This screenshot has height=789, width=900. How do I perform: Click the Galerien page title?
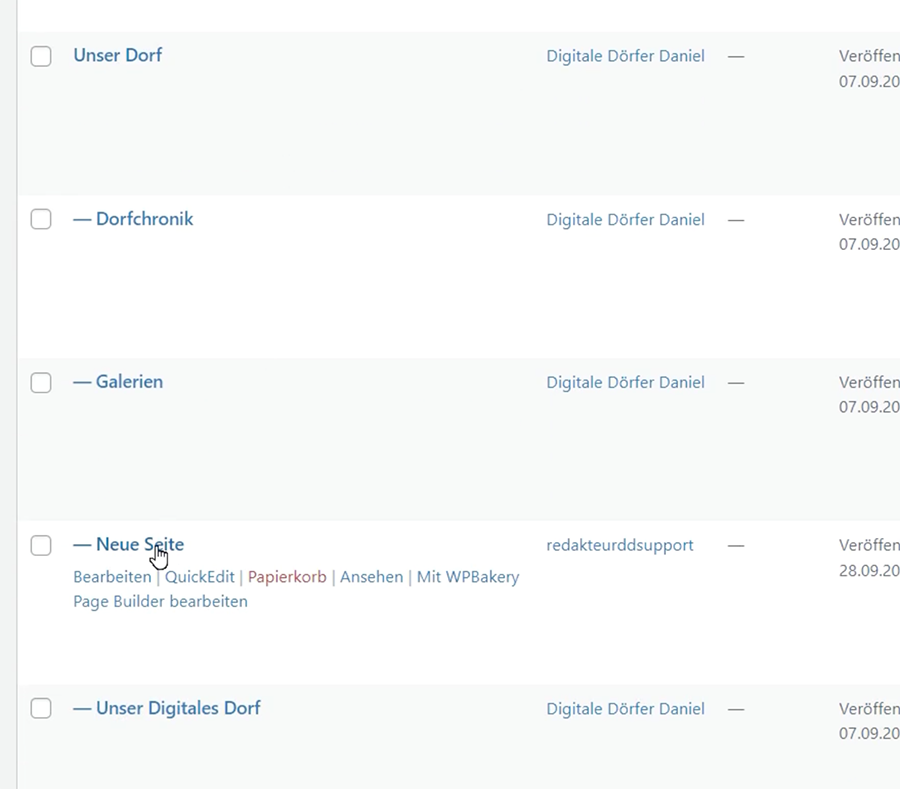[128, 381]
